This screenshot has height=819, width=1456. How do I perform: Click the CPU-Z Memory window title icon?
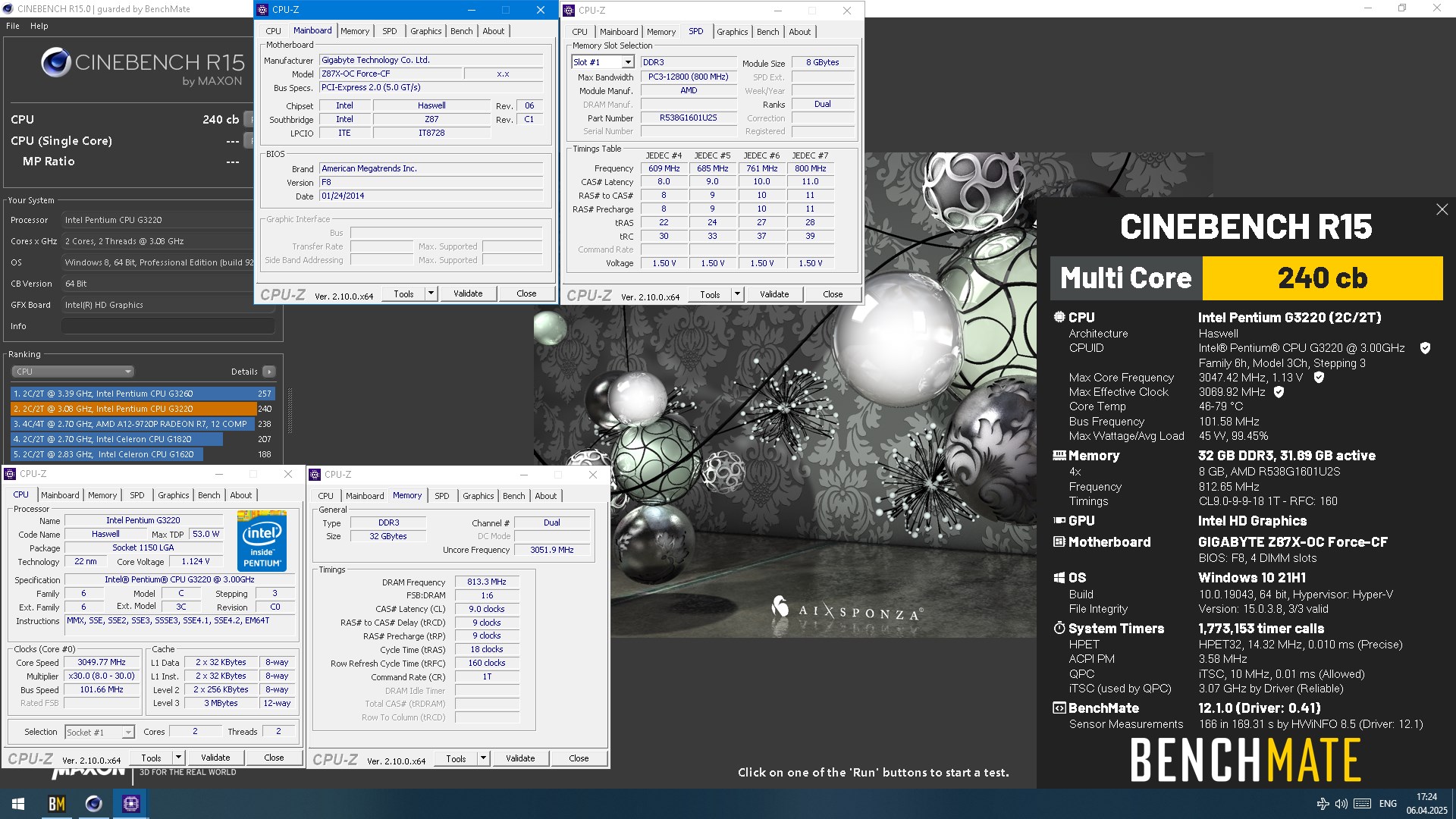click(x=315, y=475)
